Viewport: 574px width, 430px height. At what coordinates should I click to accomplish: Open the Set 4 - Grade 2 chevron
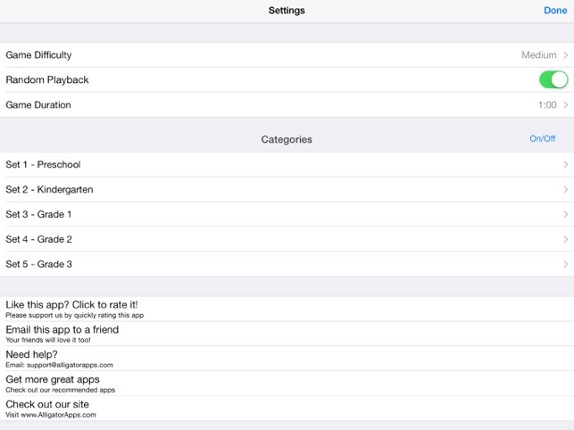point(566,239)
